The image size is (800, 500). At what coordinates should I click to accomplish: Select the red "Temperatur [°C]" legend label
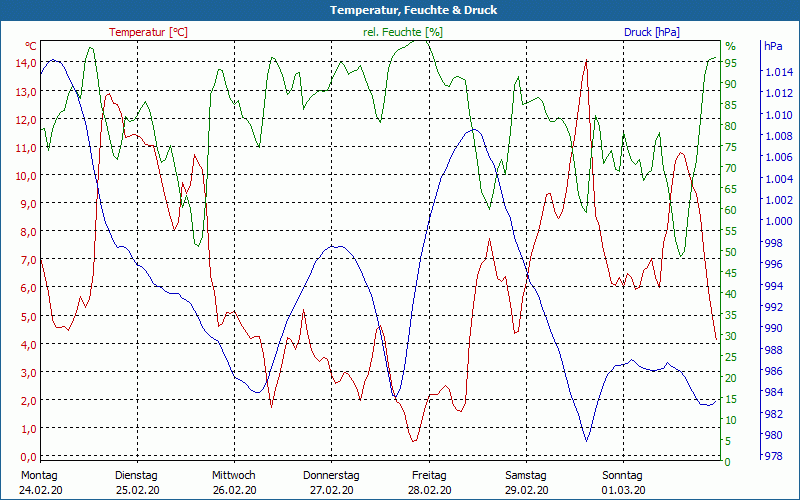pos(148,32)
